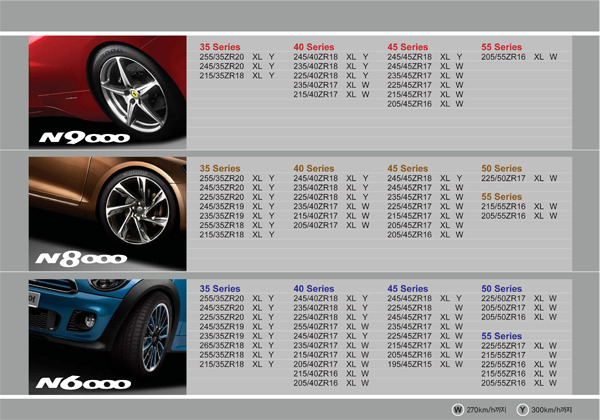This screenshot has width=600, height=420.
Task: Select the N9000 logo on red car image
Action: coord(85,137)
